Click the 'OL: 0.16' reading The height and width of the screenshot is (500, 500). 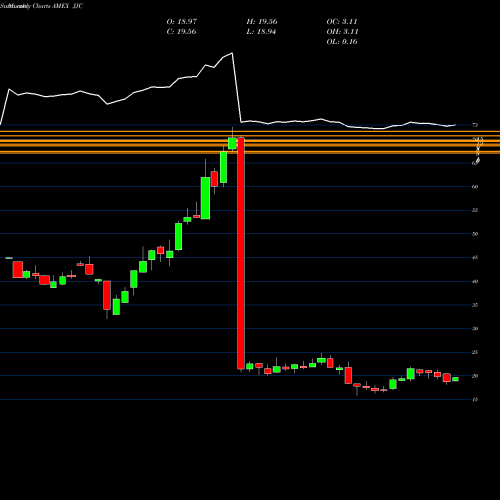tap(342, 42)
